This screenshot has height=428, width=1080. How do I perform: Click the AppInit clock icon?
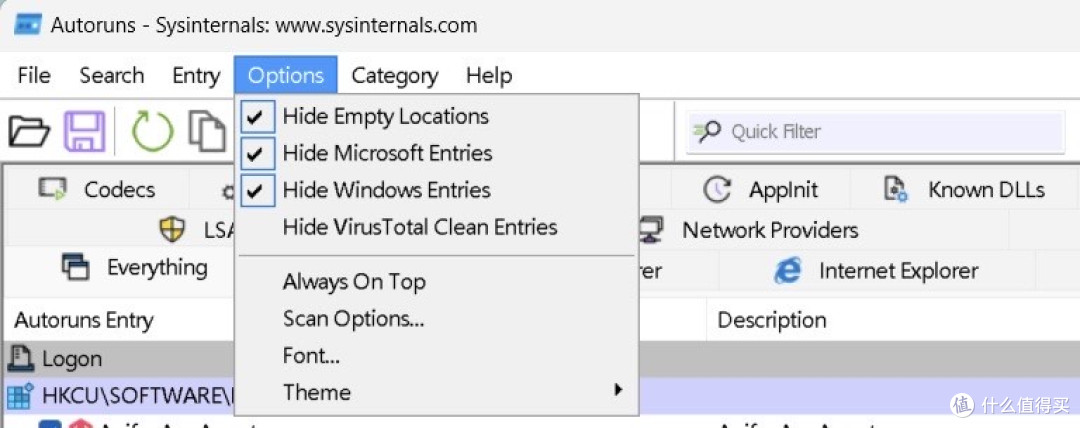[x=717, y=189]
